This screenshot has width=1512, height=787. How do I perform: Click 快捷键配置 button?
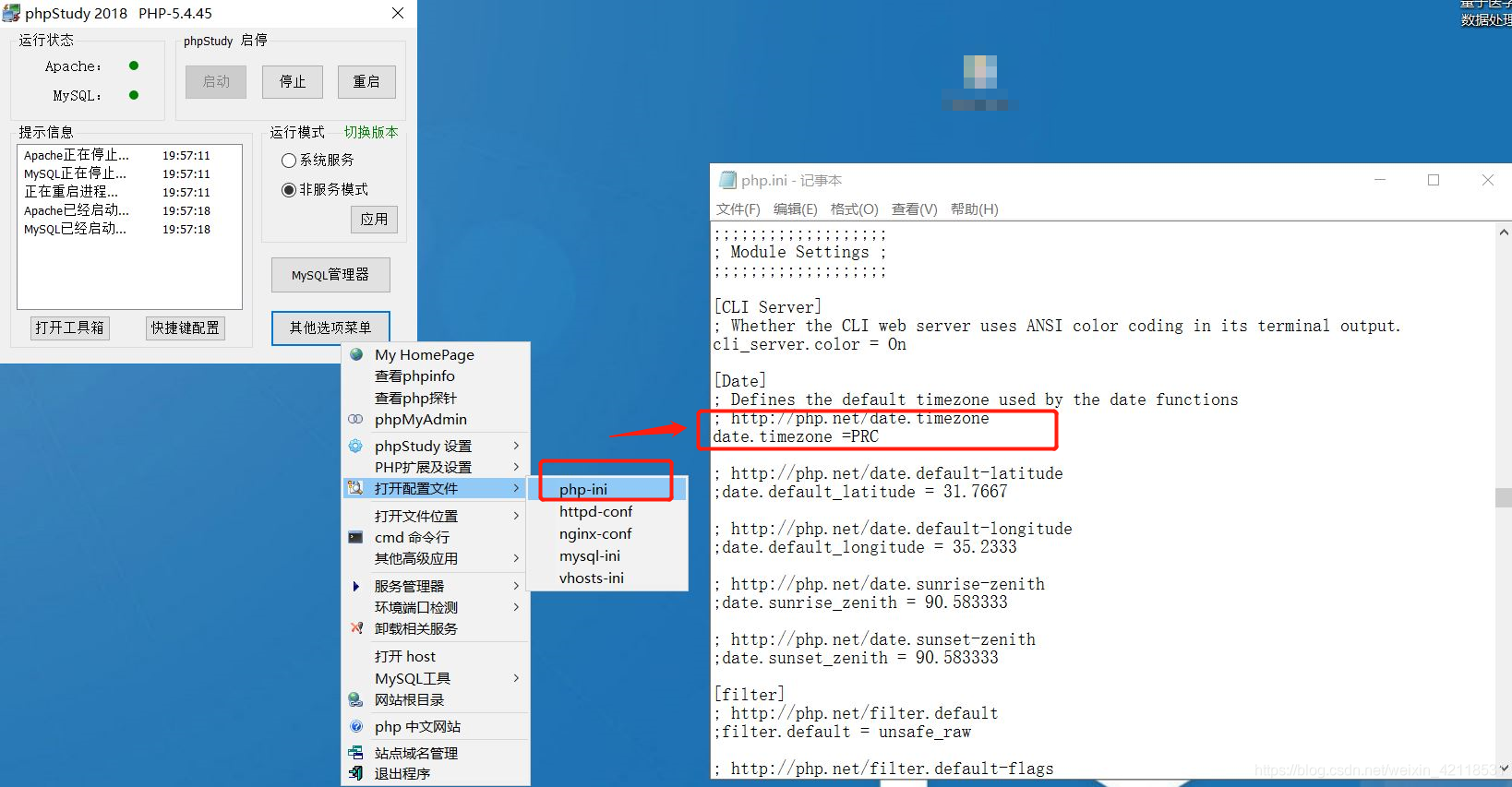(x=186, y=328)
